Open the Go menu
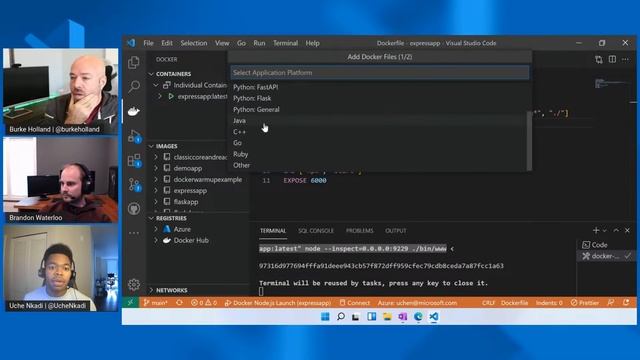Screen dimensions: 640x360 (x=241, y=43)
